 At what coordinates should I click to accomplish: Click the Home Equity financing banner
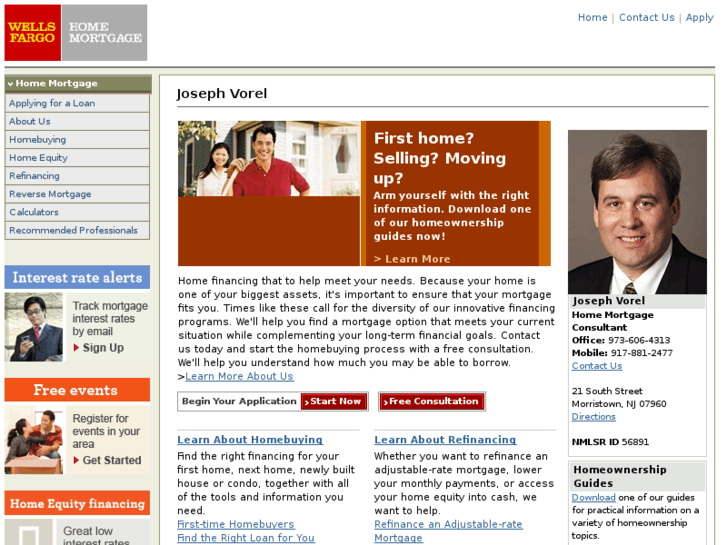click(x=77, y=503)
